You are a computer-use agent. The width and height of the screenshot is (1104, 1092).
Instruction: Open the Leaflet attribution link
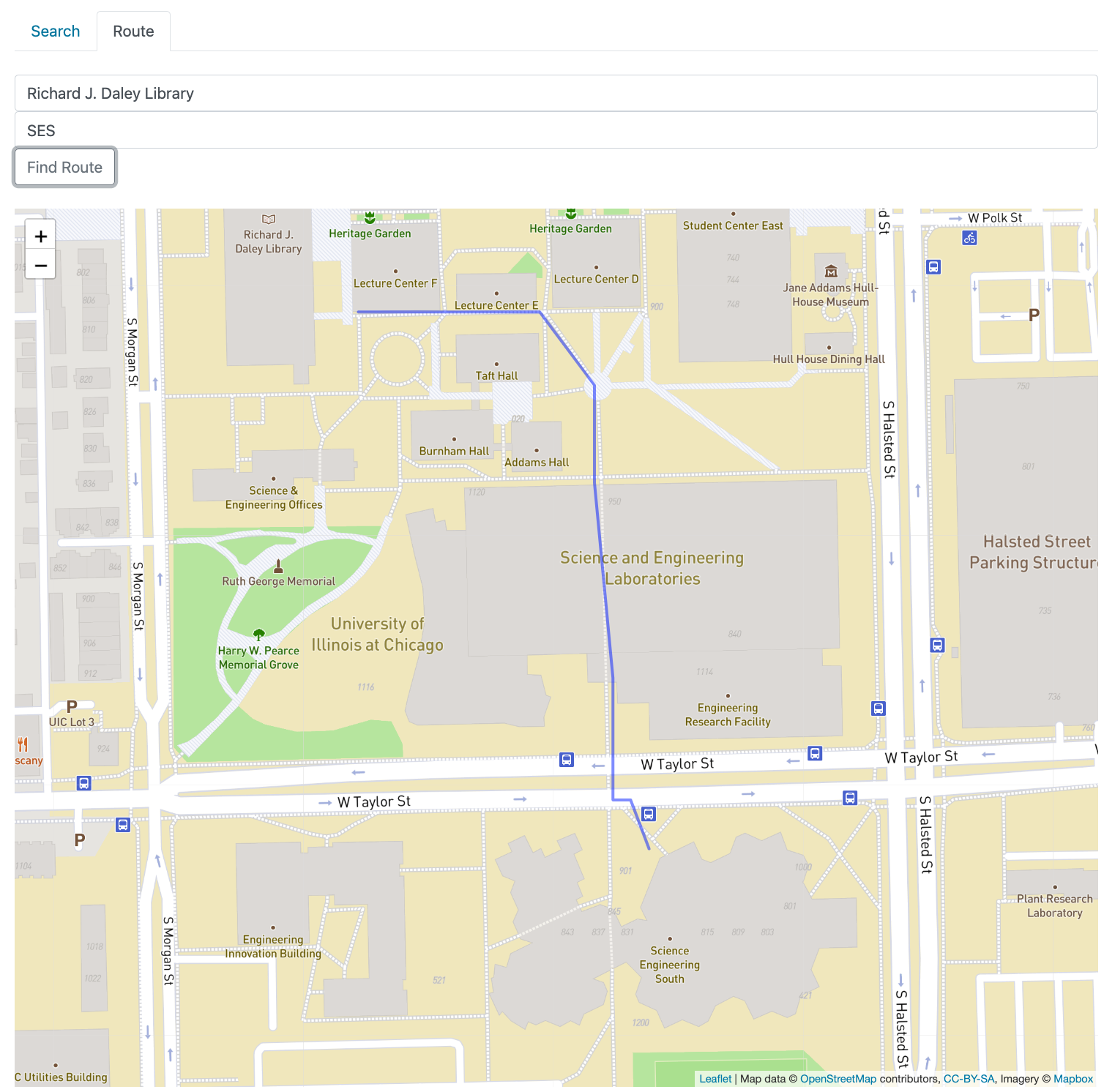pyautogui.click(x=715, y=1079)
